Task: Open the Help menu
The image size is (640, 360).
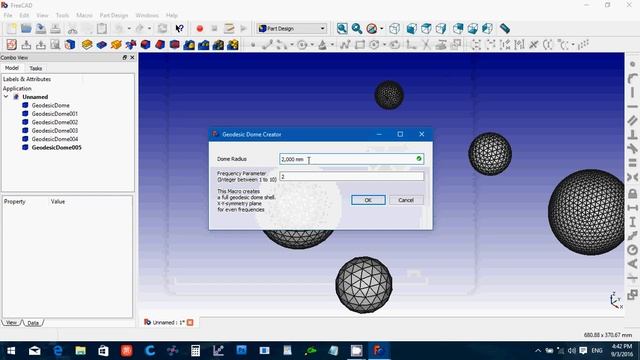Action: pyautogui.click(x=172, y=15)
